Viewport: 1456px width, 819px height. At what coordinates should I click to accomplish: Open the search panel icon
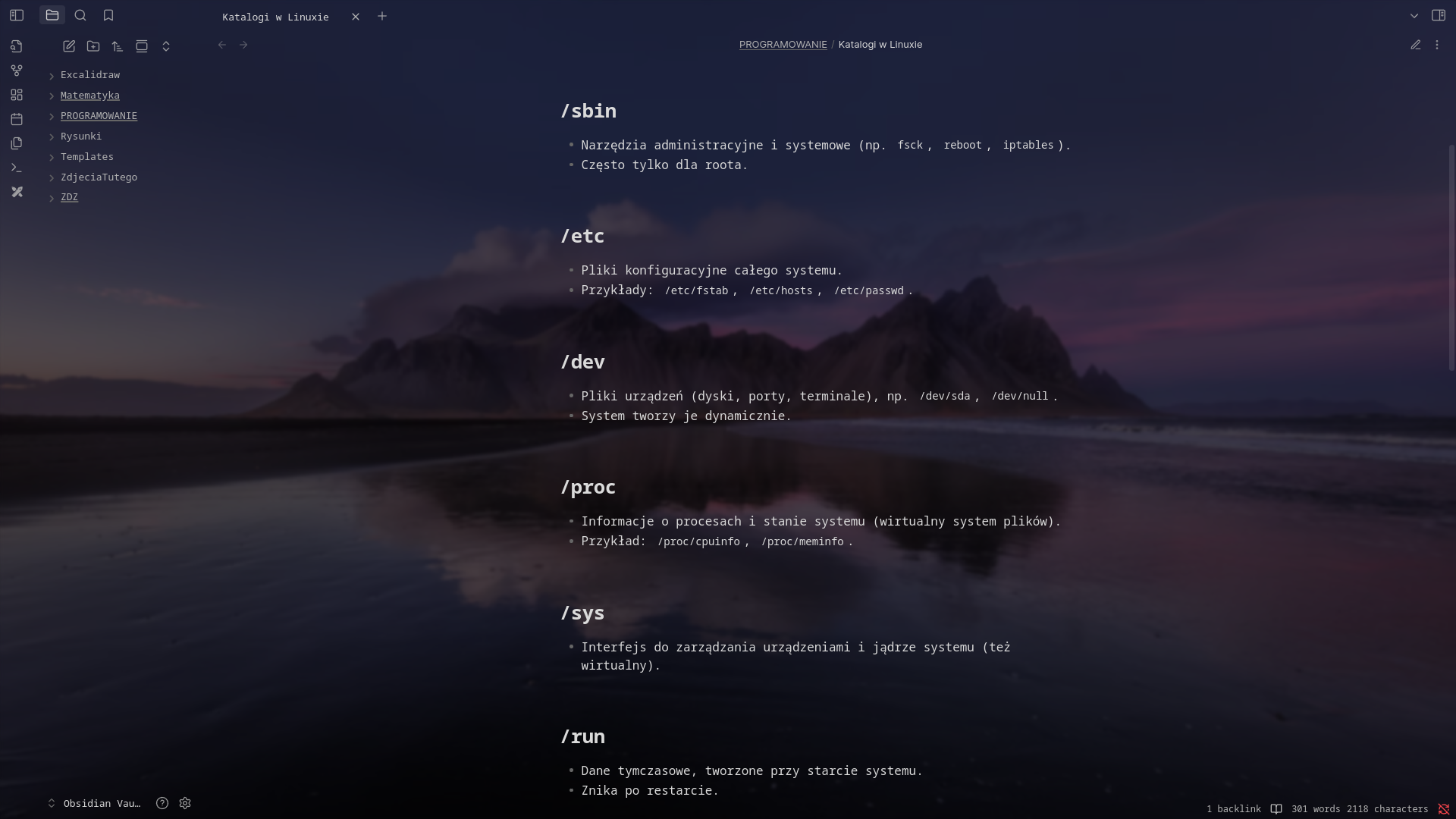80,15
